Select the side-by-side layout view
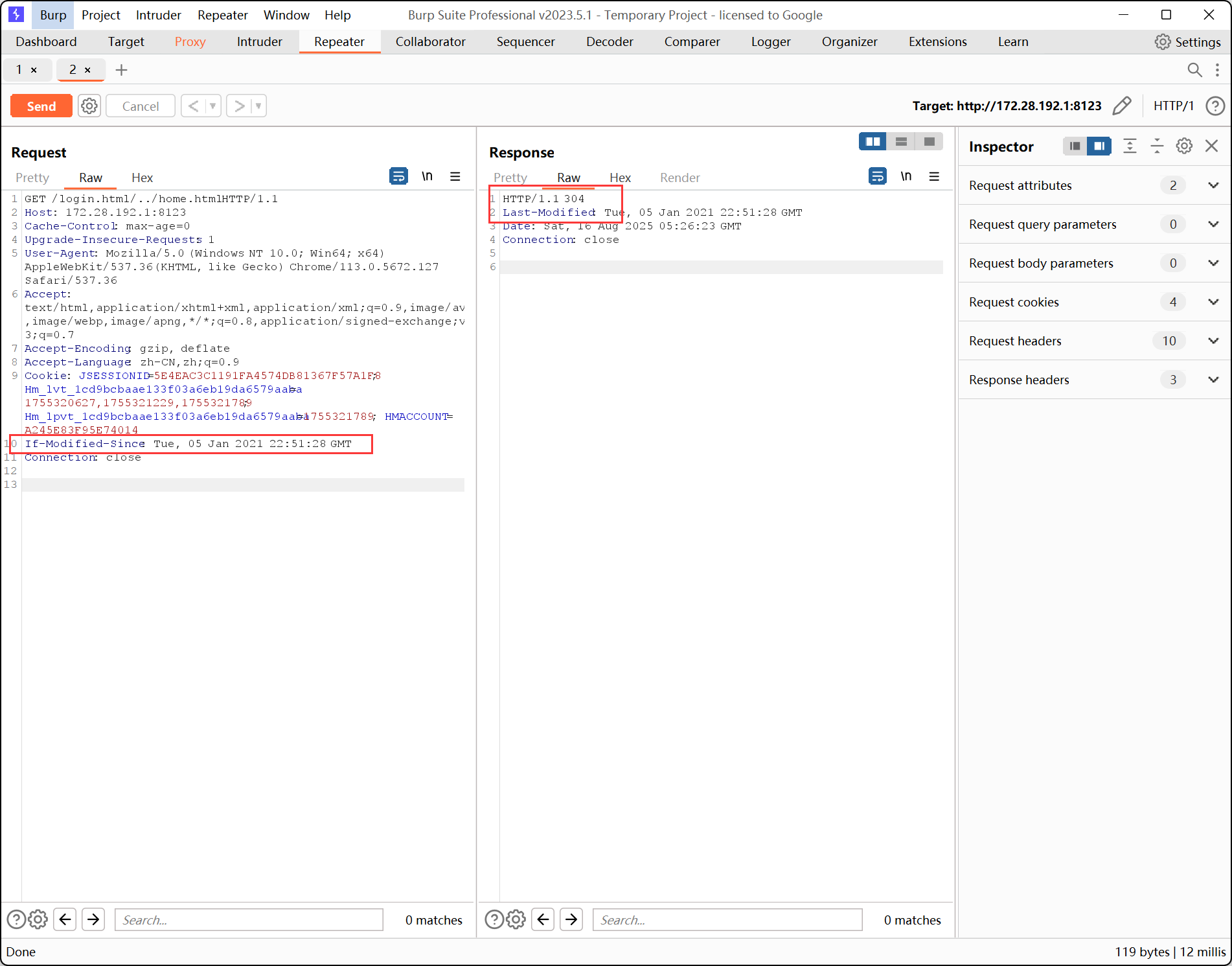1232x966 pixels. pyautogui.click(x=873, y=141)
